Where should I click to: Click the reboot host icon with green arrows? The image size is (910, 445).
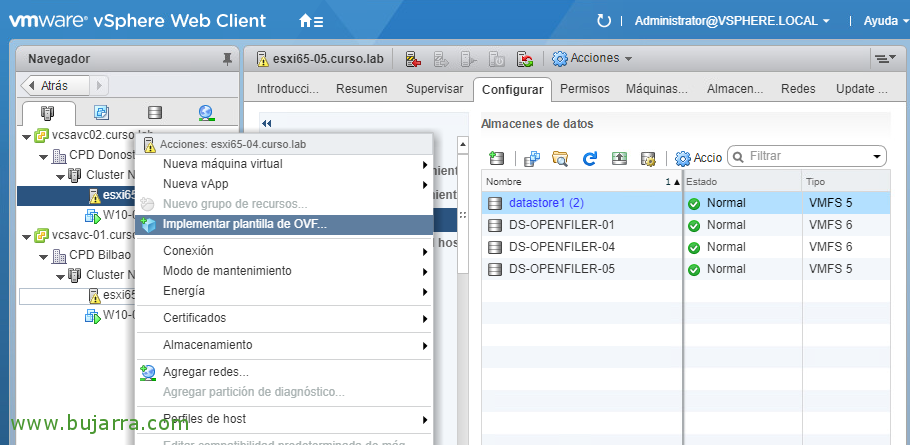click(x=525, y=59)
